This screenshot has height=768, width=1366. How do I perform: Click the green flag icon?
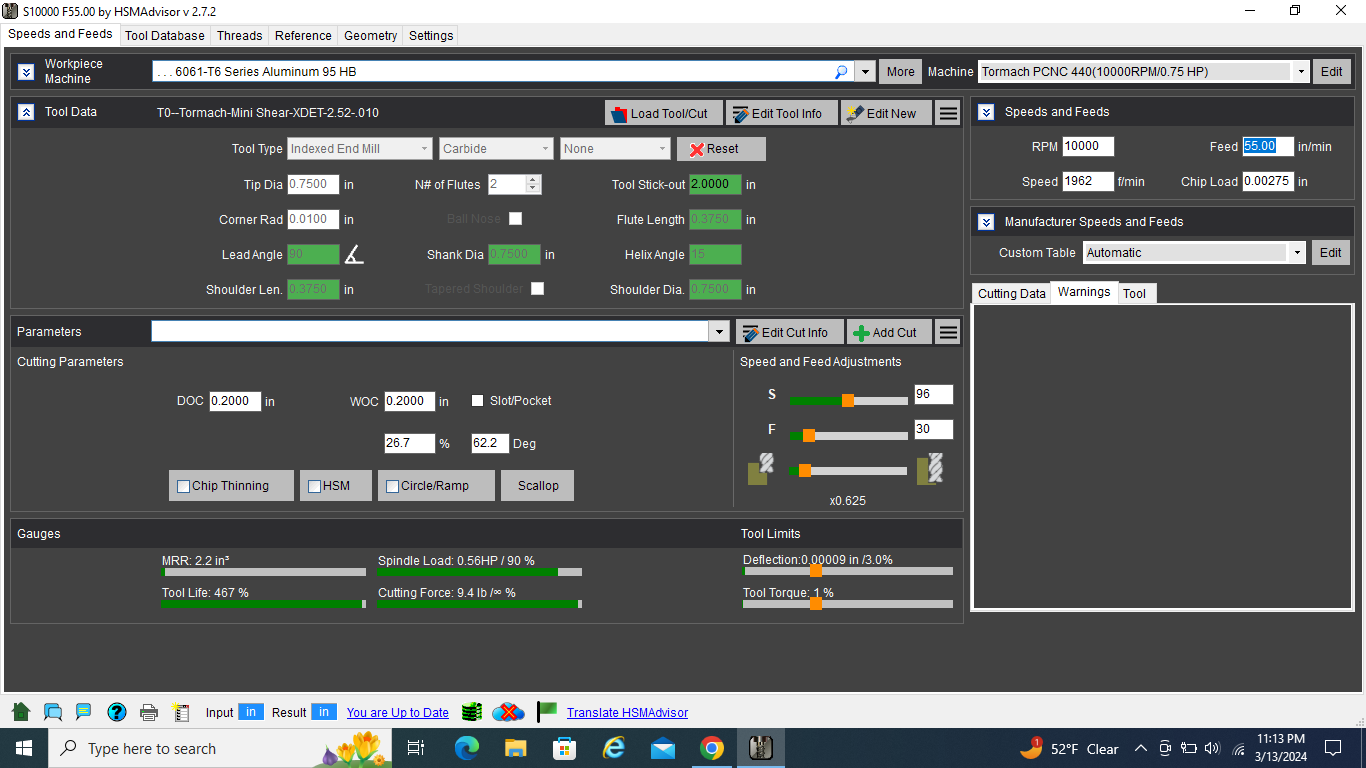click(546, 712)
